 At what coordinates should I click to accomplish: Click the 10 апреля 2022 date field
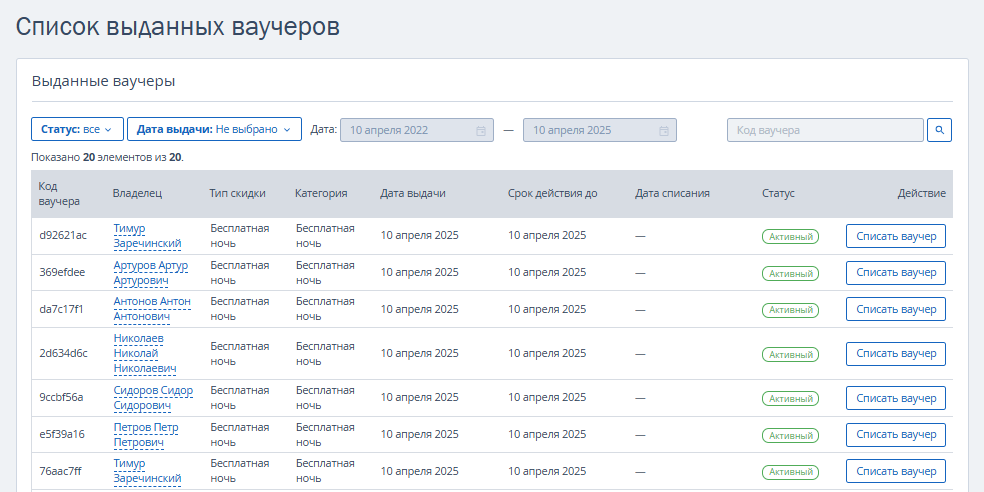[417, 130]
